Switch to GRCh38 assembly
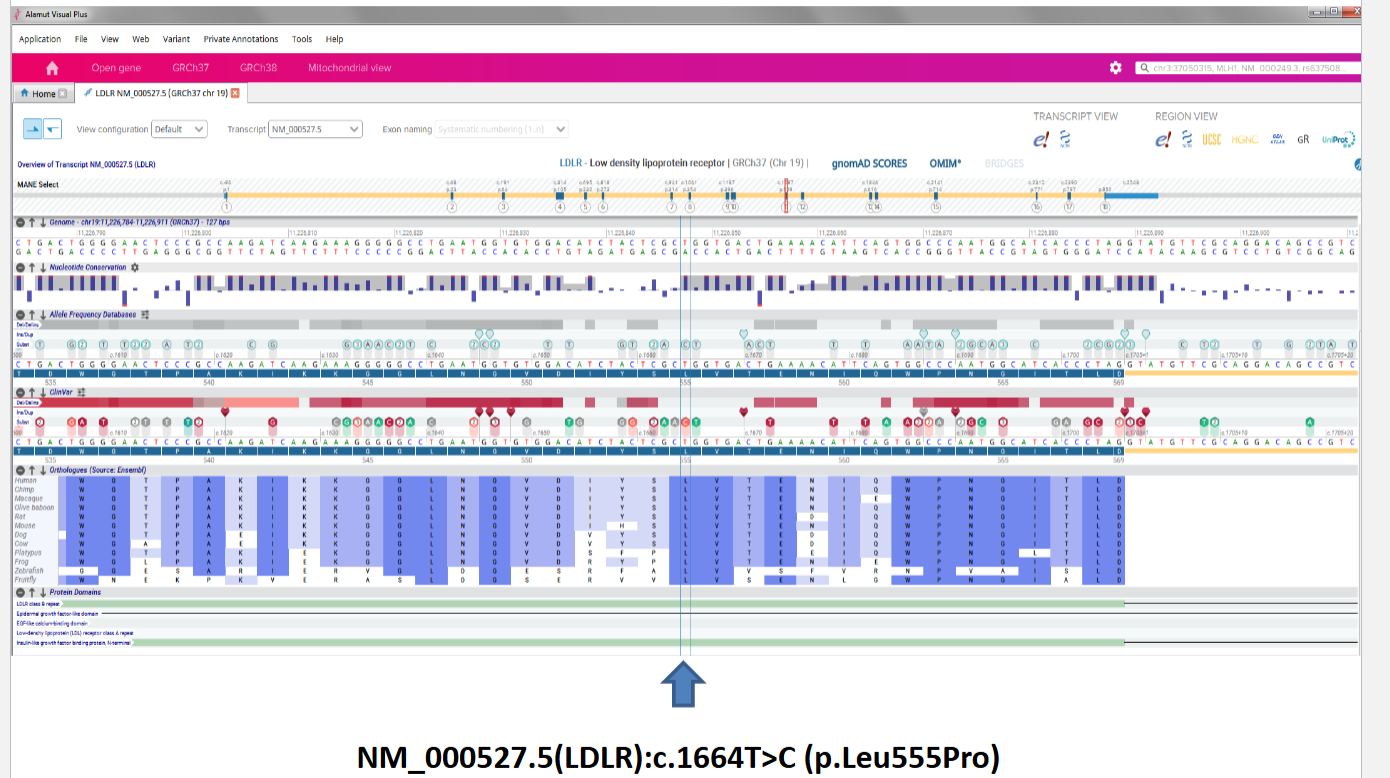Screen dimensions: 1390x778 pyautogui.click(x=258, y=68)
